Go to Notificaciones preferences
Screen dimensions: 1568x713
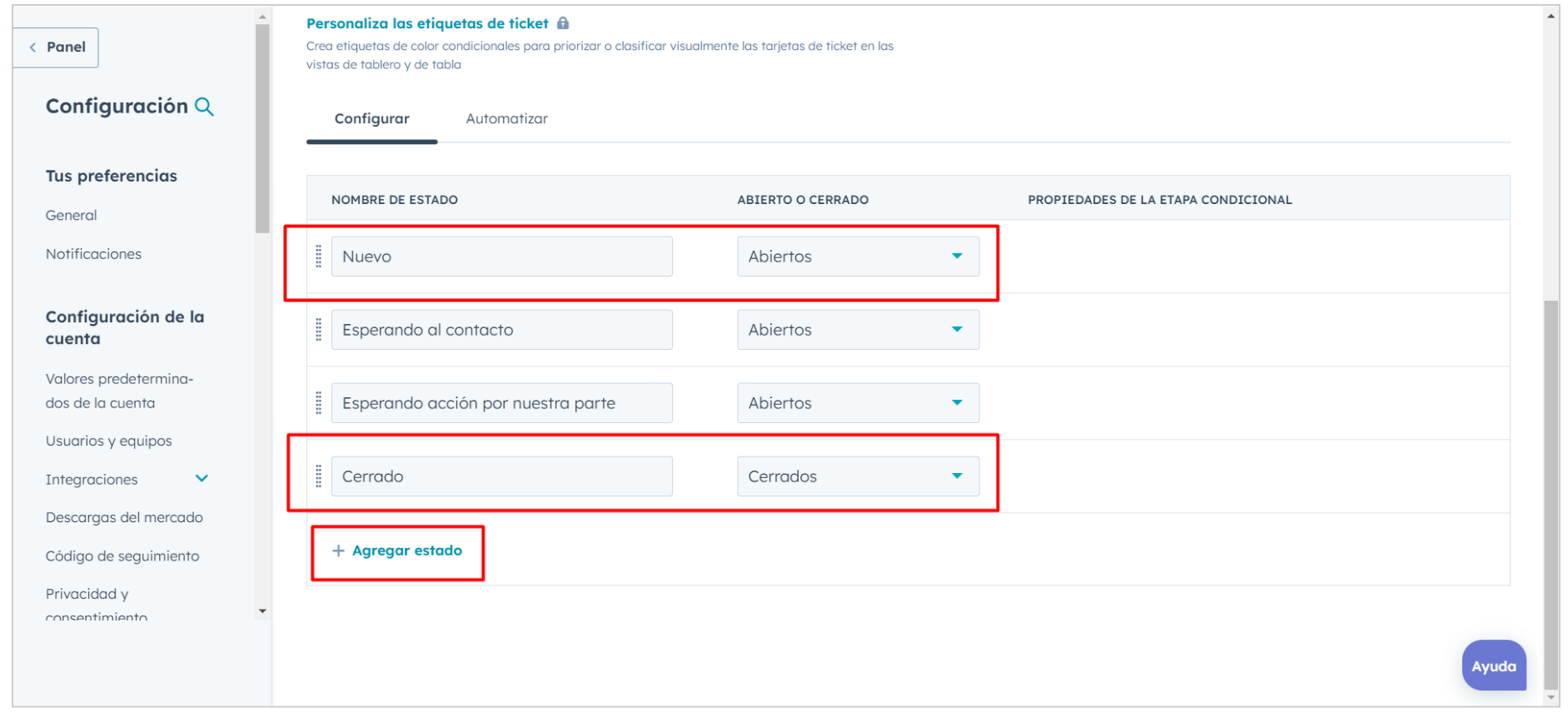pos(93,254)
